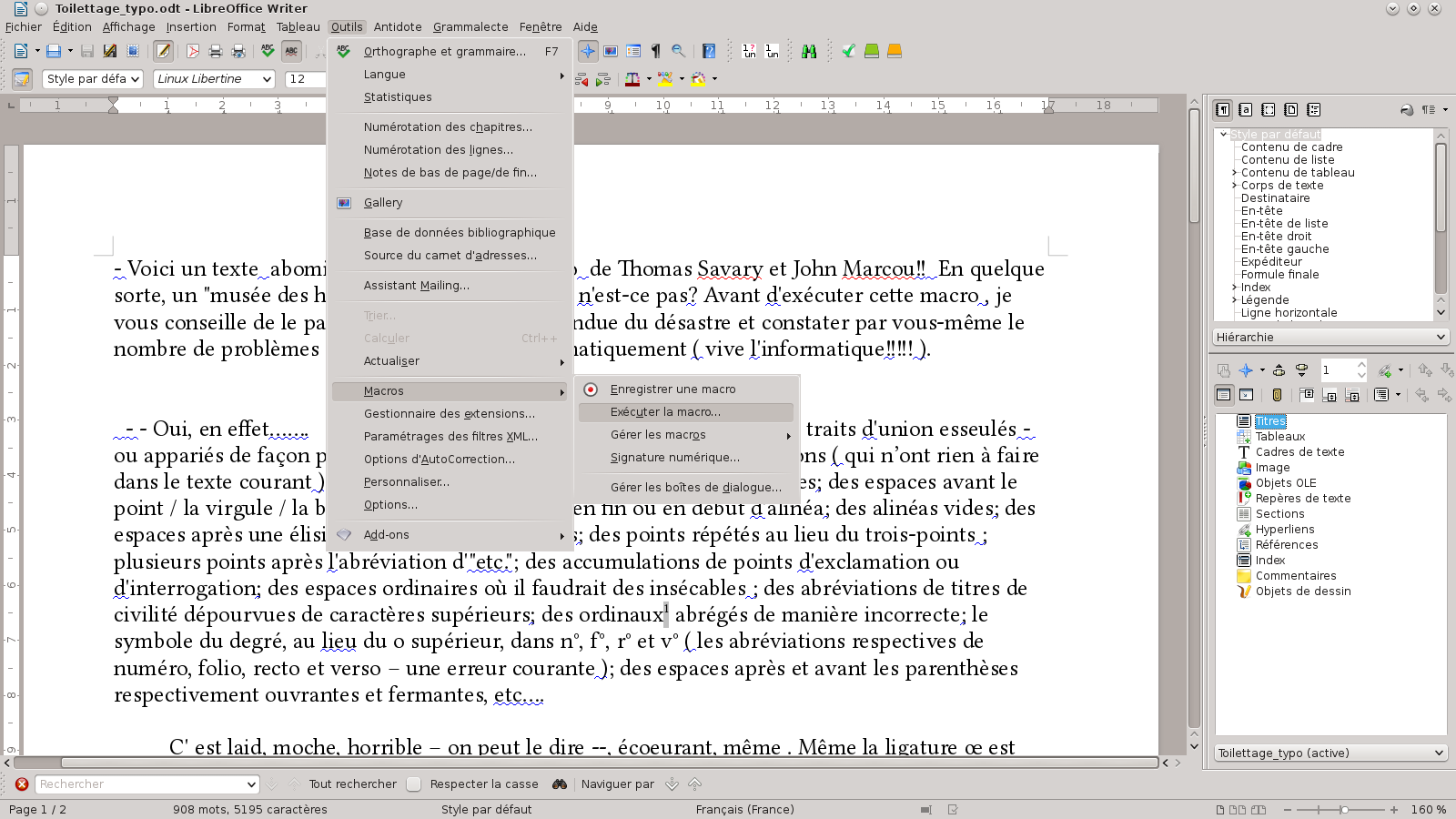
Task: Export directly as PDF icon
Action: point(193,52)
